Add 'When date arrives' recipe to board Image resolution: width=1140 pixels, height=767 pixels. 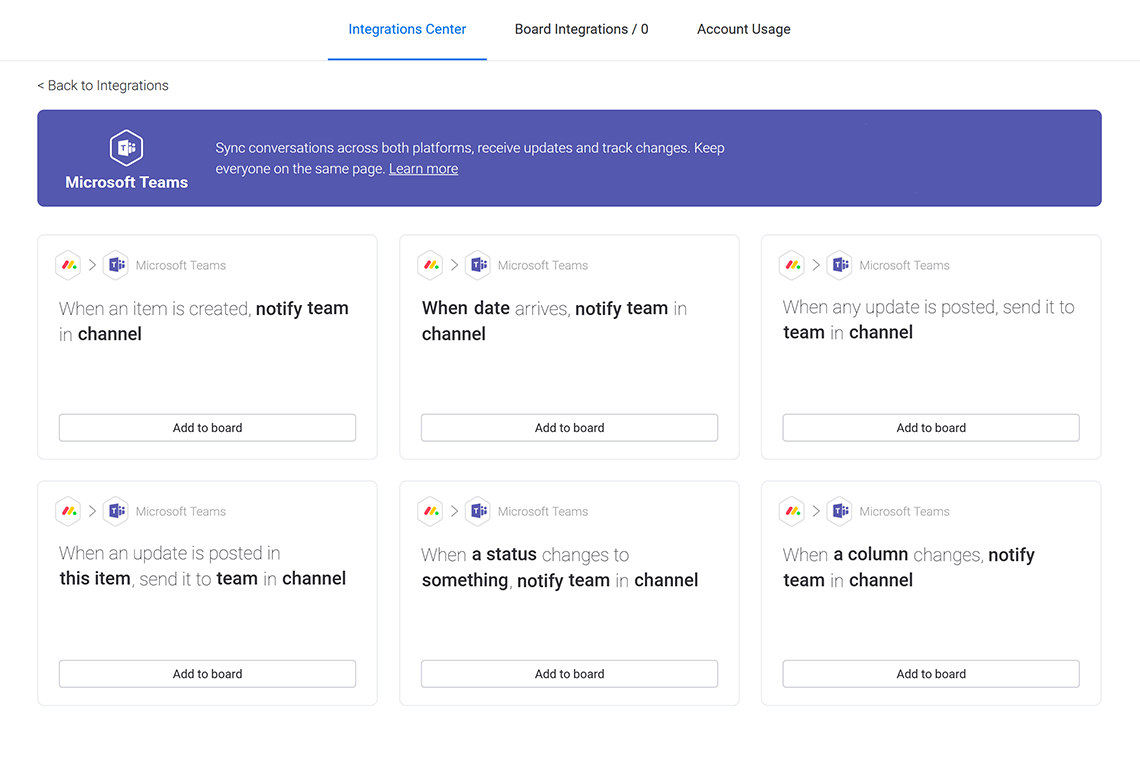click(x=569, y=427)
